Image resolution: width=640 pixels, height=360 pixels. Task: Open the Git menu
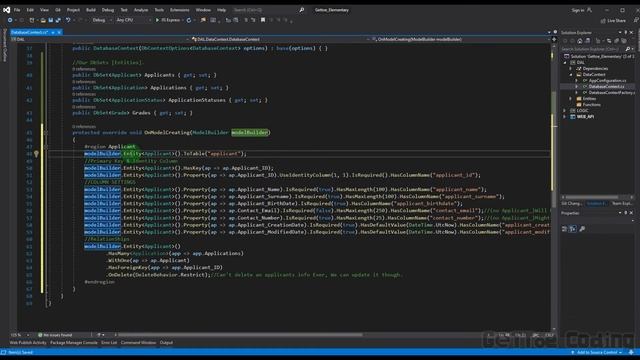click(58, 10)
